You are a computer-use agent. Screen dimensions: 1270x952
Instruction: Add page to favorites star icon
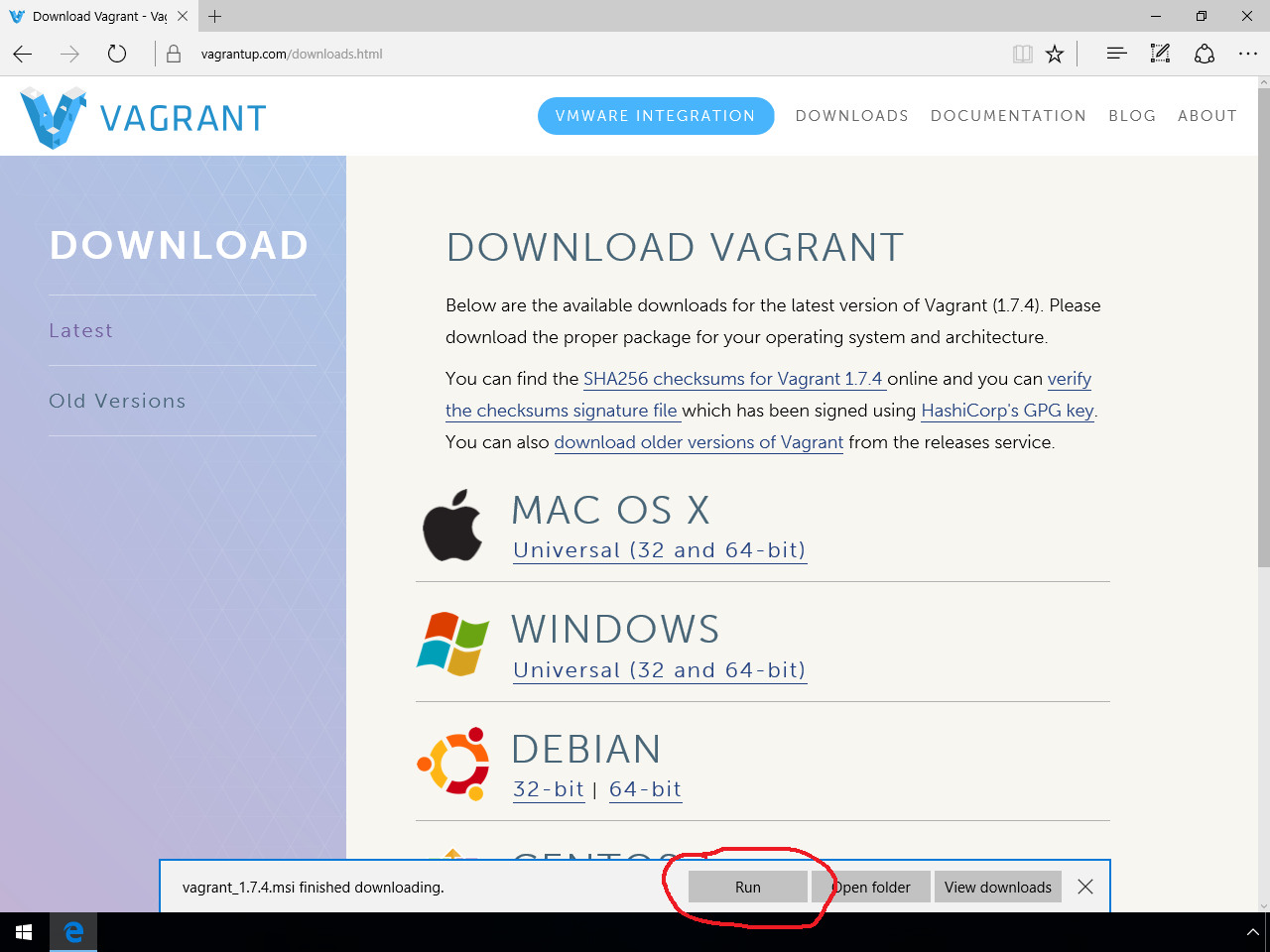(x=1055, y=55)
